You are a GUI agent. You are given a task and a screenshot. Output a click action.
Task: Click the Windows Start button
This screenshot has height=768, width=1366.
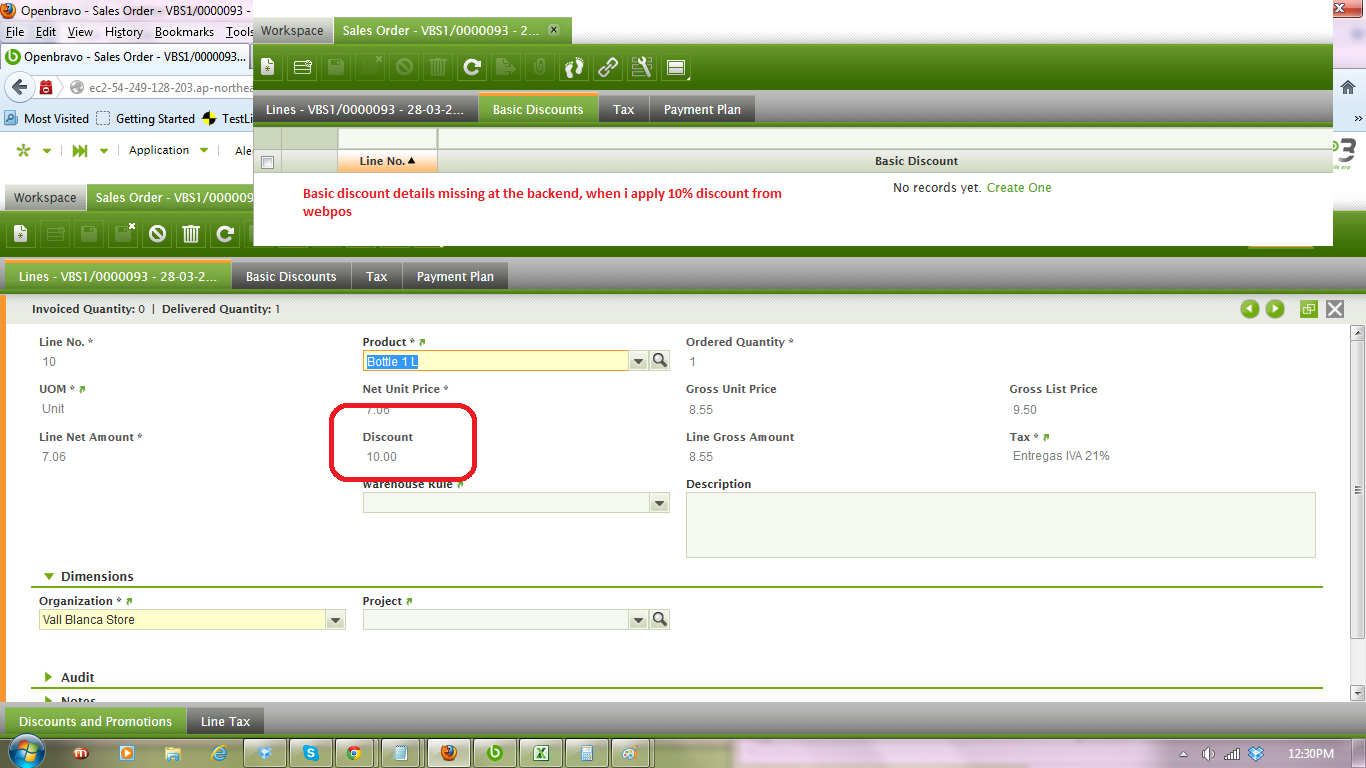[26, 752]
